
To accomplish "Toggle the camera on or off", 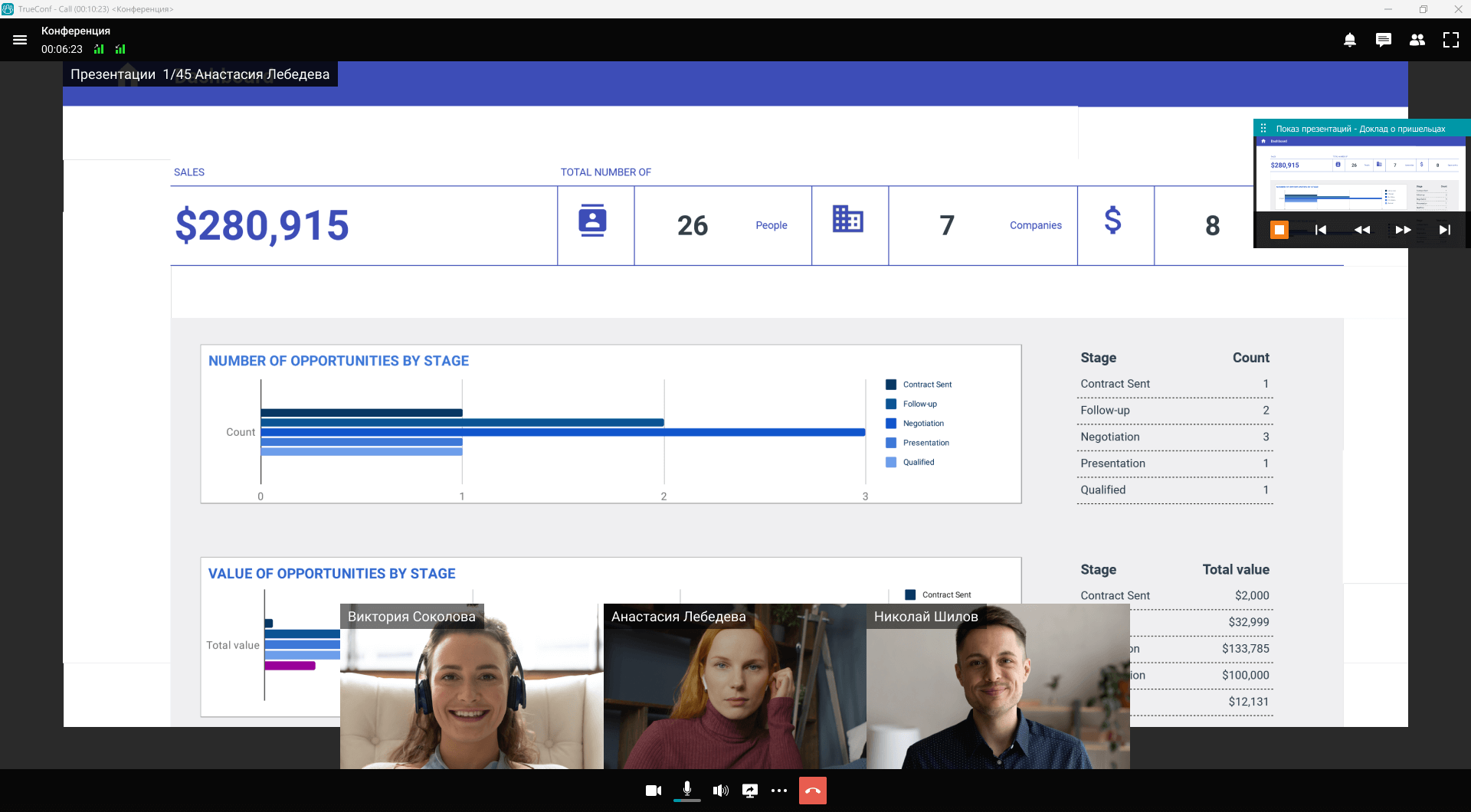I will [x=653, y=791].
